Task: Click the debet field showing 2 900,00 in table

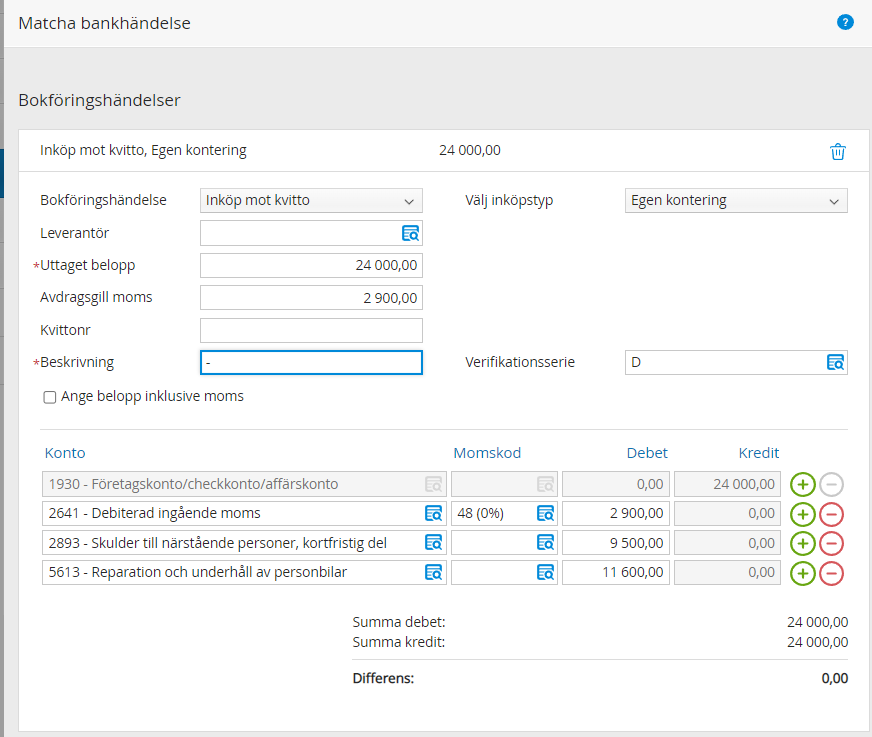Action: click(616, 513)
